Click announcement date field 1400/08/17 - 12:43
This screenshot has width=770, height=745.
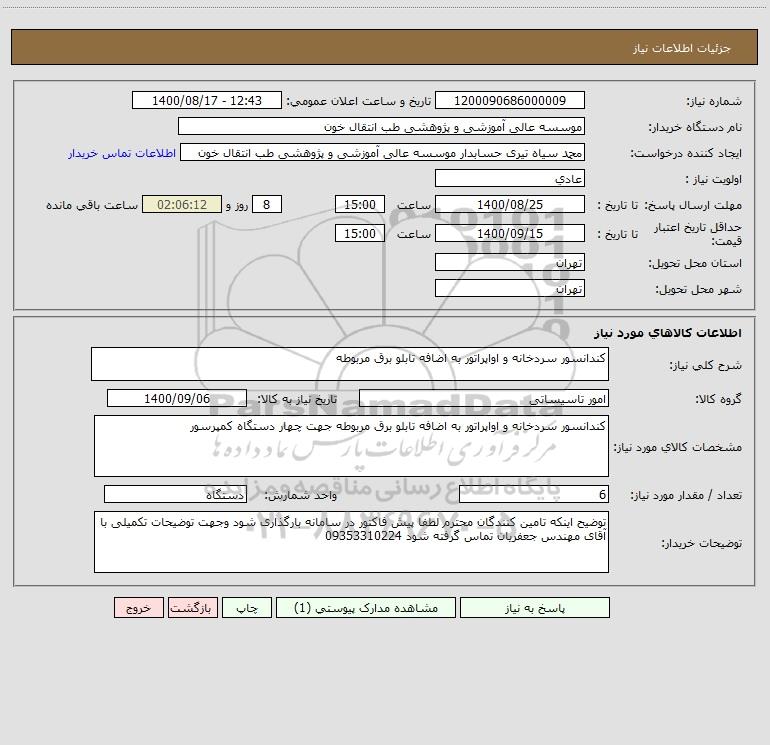coord(207,101)
